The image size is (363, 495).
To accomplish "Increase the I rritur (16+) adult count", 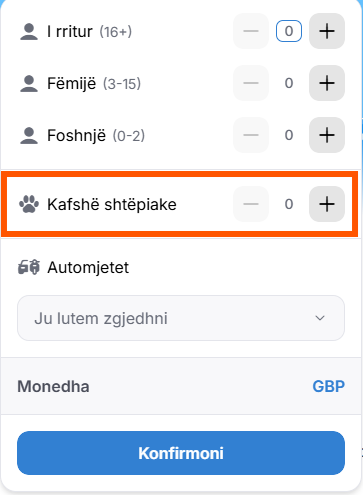I will [x=327, y=31].
